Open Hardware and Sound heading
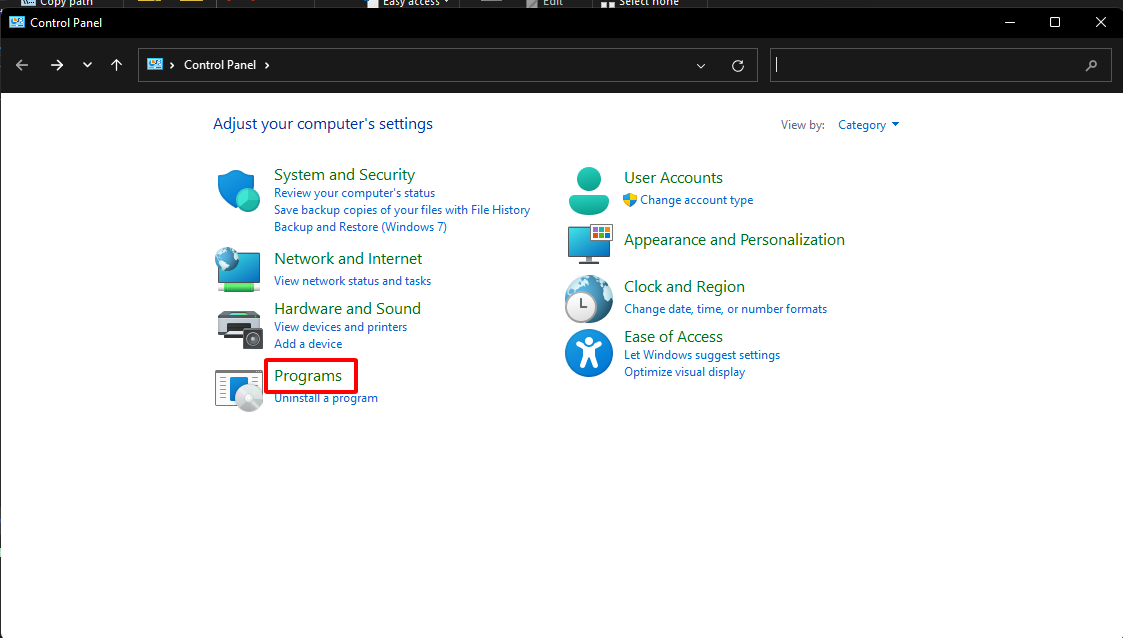This screenshot has height=638, width=1123. [347, 309]
